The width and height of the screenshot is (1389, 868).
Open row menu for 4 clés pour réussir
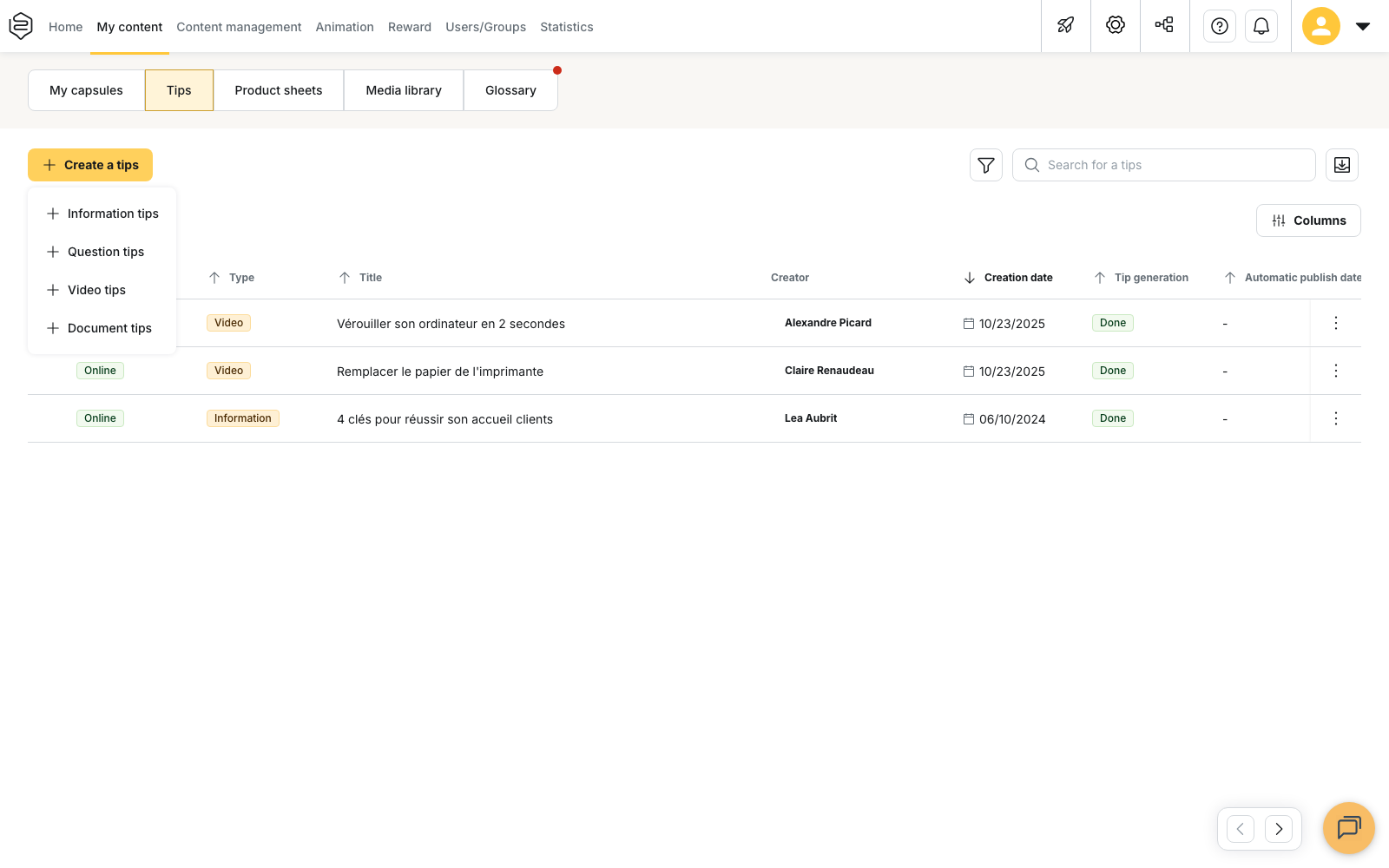click(1336, 418)
